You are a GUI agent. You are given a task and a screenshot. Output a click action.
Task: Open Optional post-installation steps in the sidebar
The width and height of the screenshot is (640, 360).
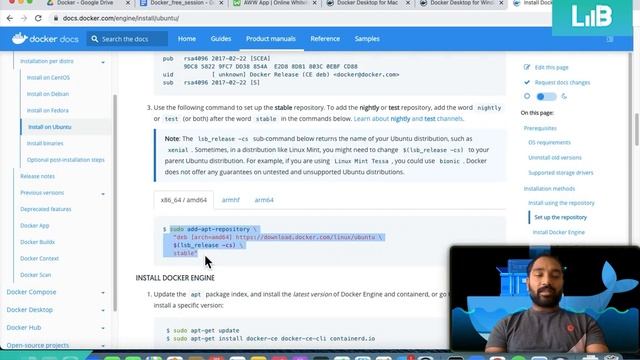(66, 160)
